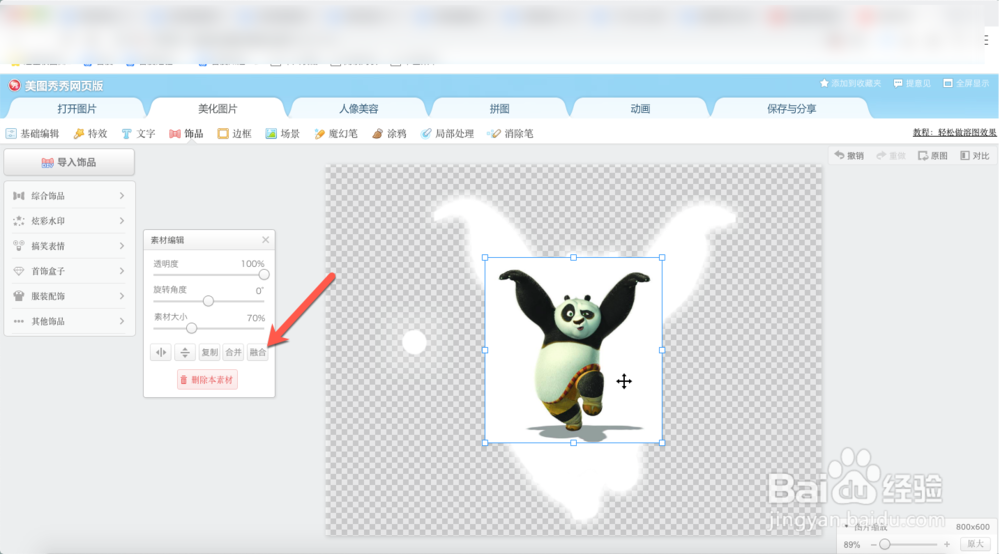
Task: Click the 800x600 image size text
Action: pos(973,527)
